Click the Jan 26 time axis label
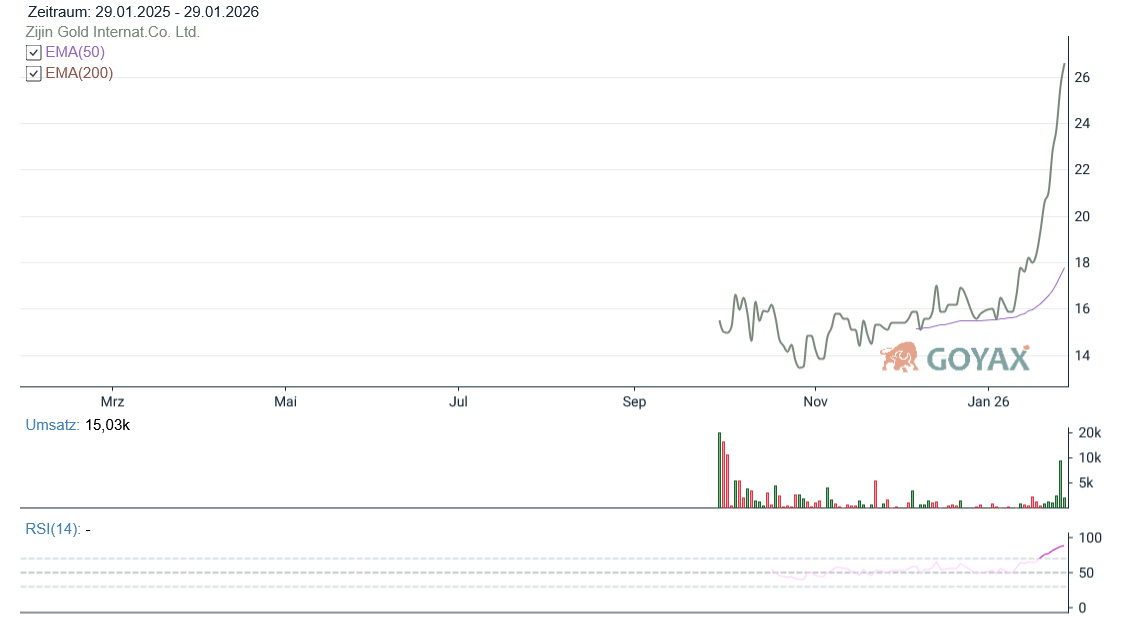The height and width of the screenshot is (617, 1140). coord(988,402)
